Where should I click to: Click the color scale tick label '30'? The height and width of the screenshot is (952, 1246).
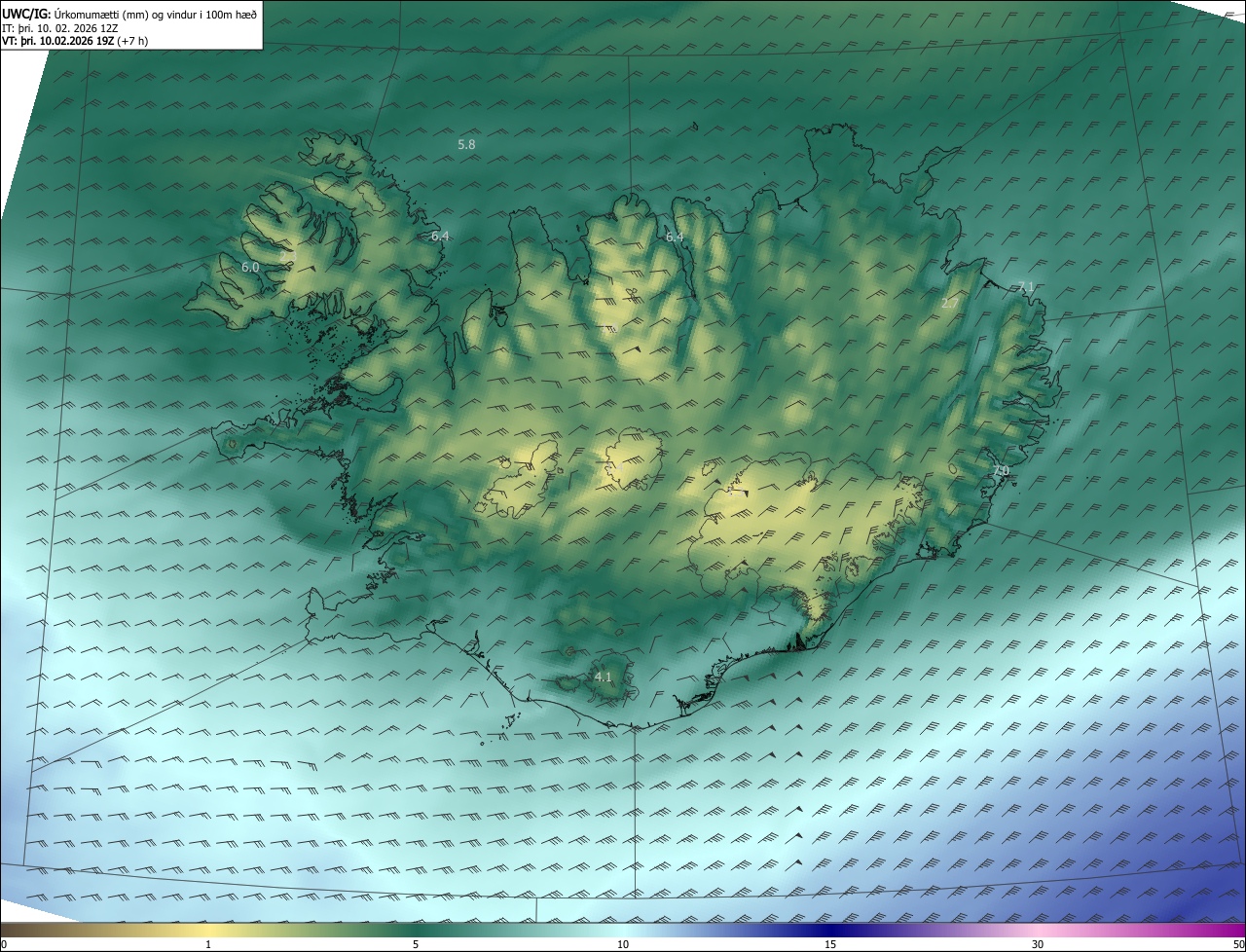1038,944
